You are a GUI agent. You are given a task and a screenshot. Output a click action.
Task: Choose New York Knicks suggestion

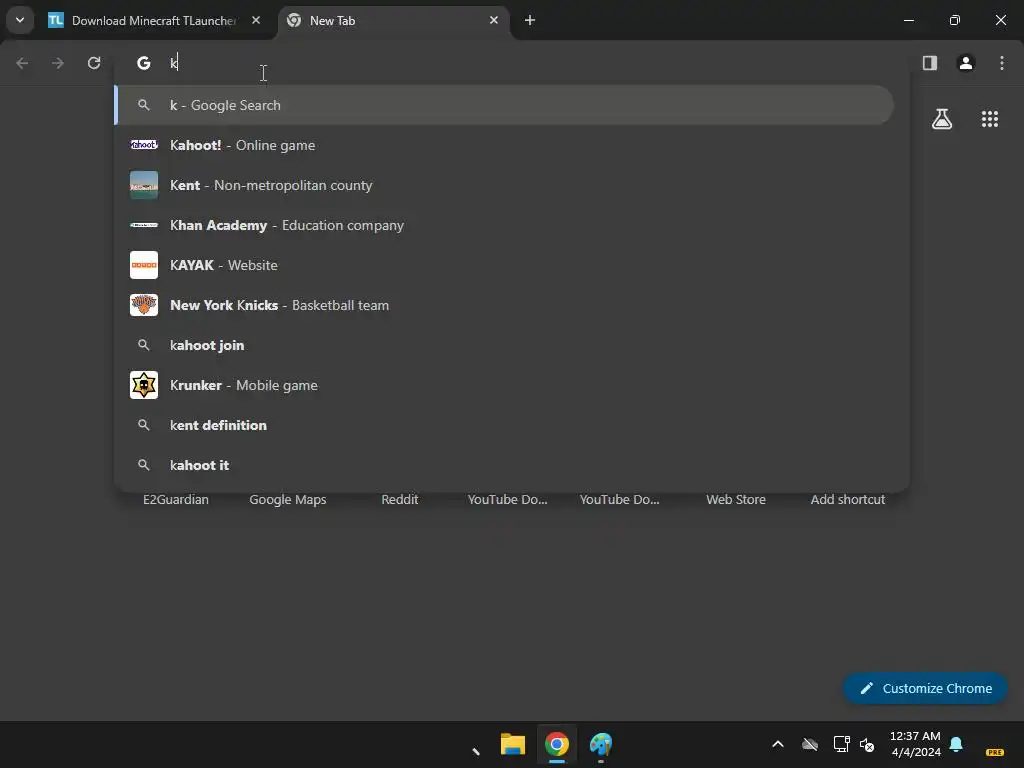pos(504,305)
